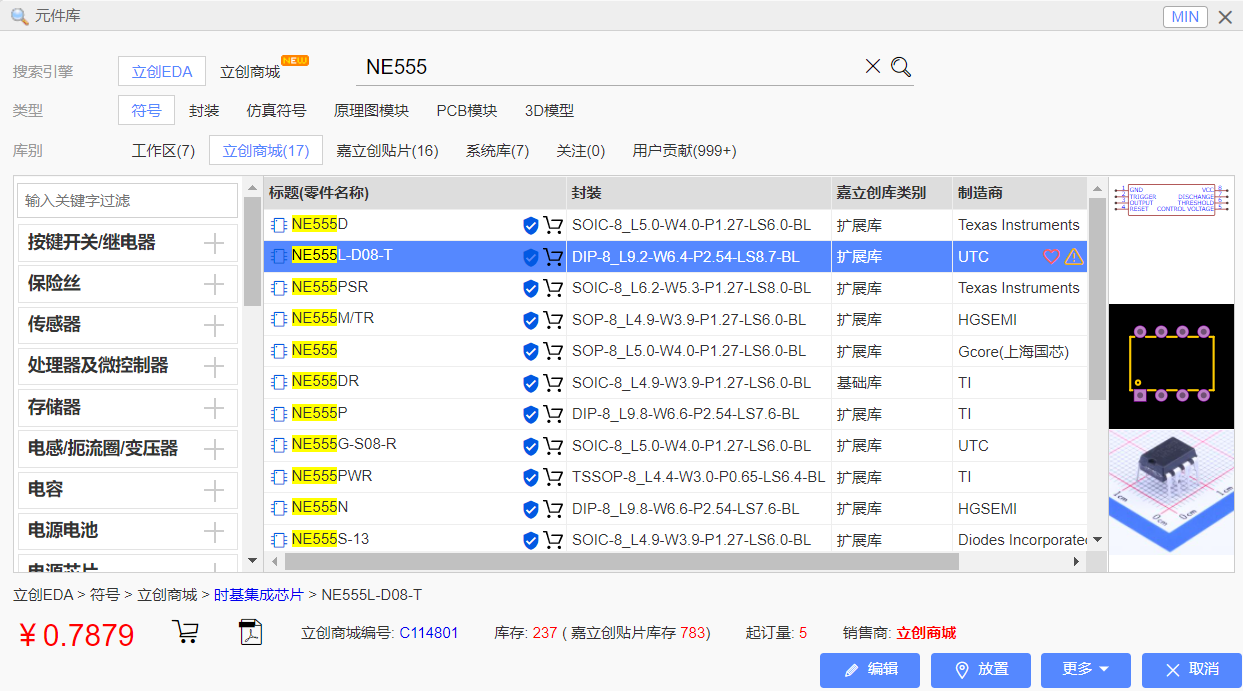Click the 放置 button
Image resolution: width=1243 pixels, height=691 pixels.
click(981, 670)
